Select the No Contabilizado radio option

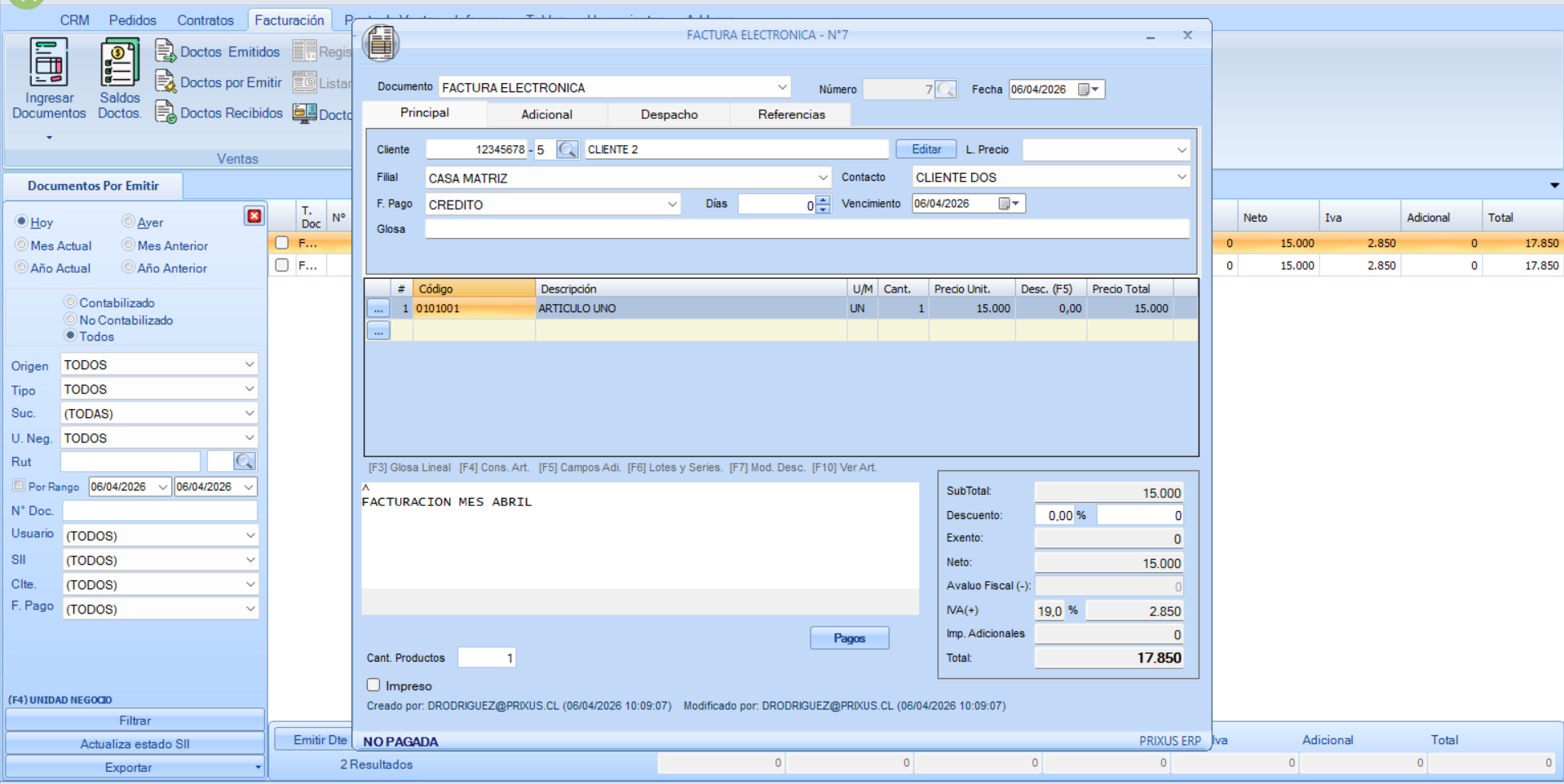(x=71, y=319)
